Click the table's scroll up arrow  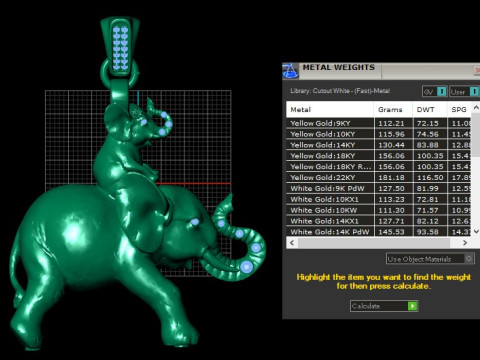(x=476, y=108)
